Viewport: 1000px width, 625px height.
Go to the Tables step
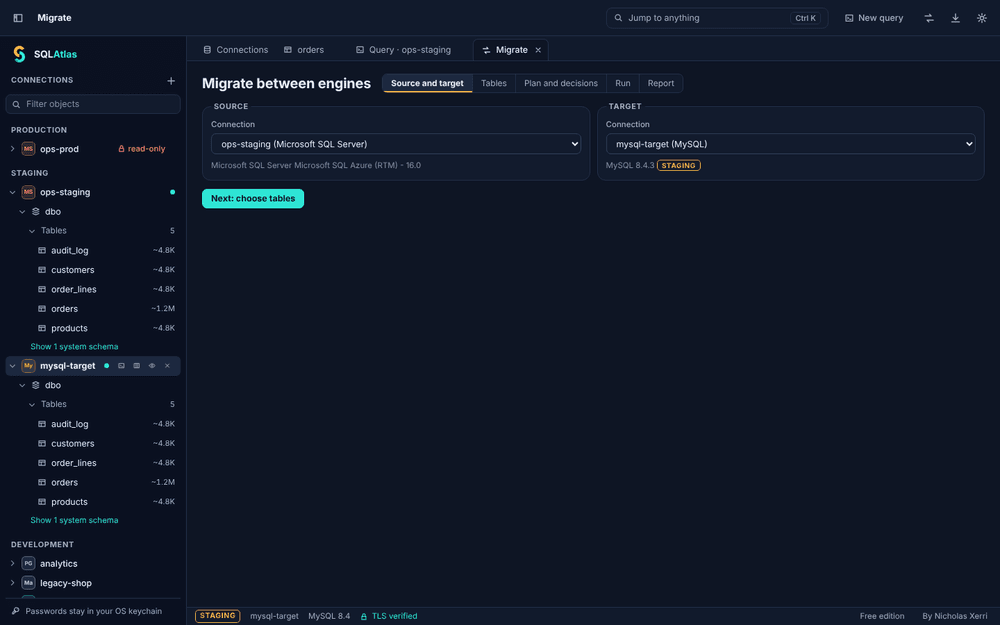point(494,84)
